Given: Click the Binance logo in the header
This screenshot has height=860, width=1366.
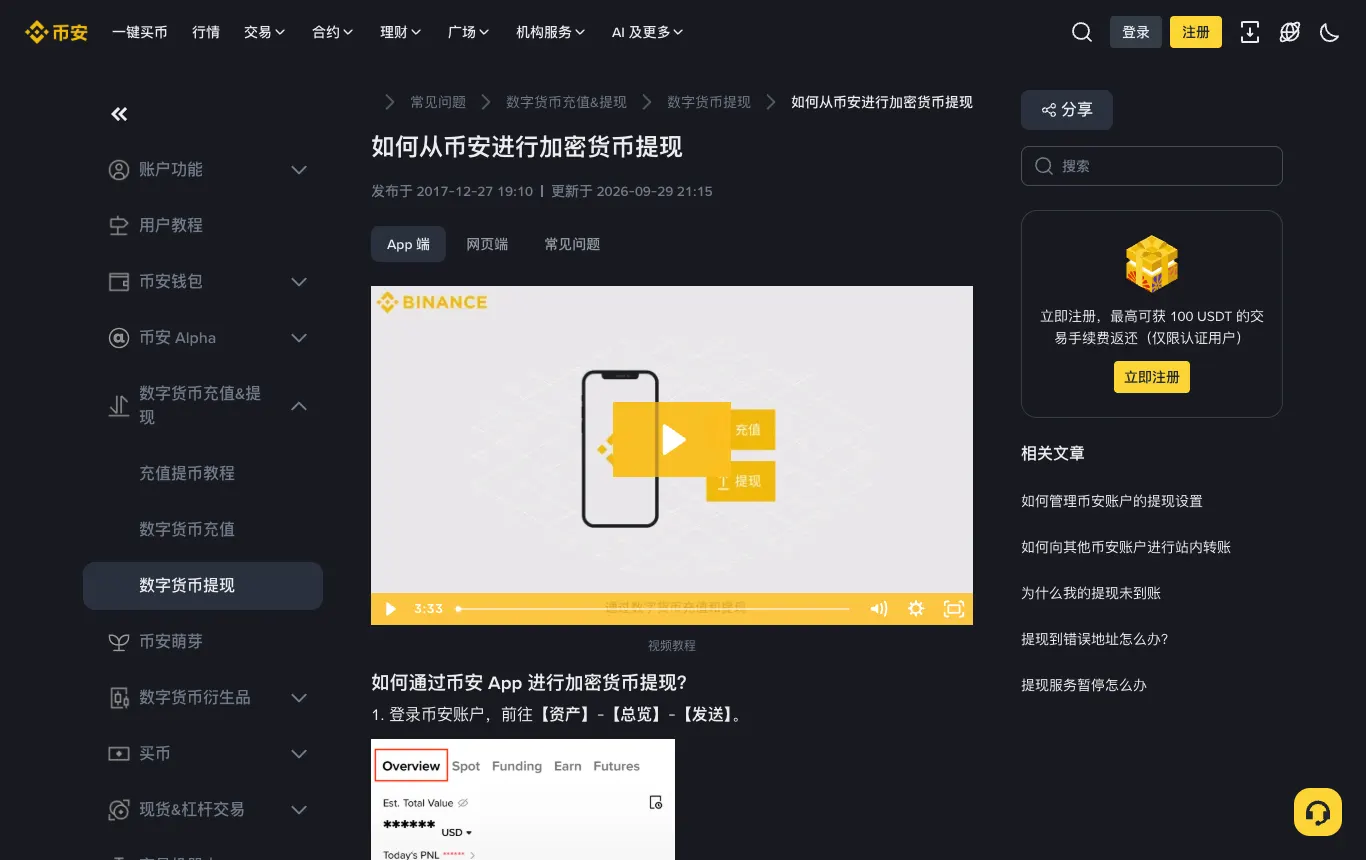Looking at the screenshot, I should 56,32.
